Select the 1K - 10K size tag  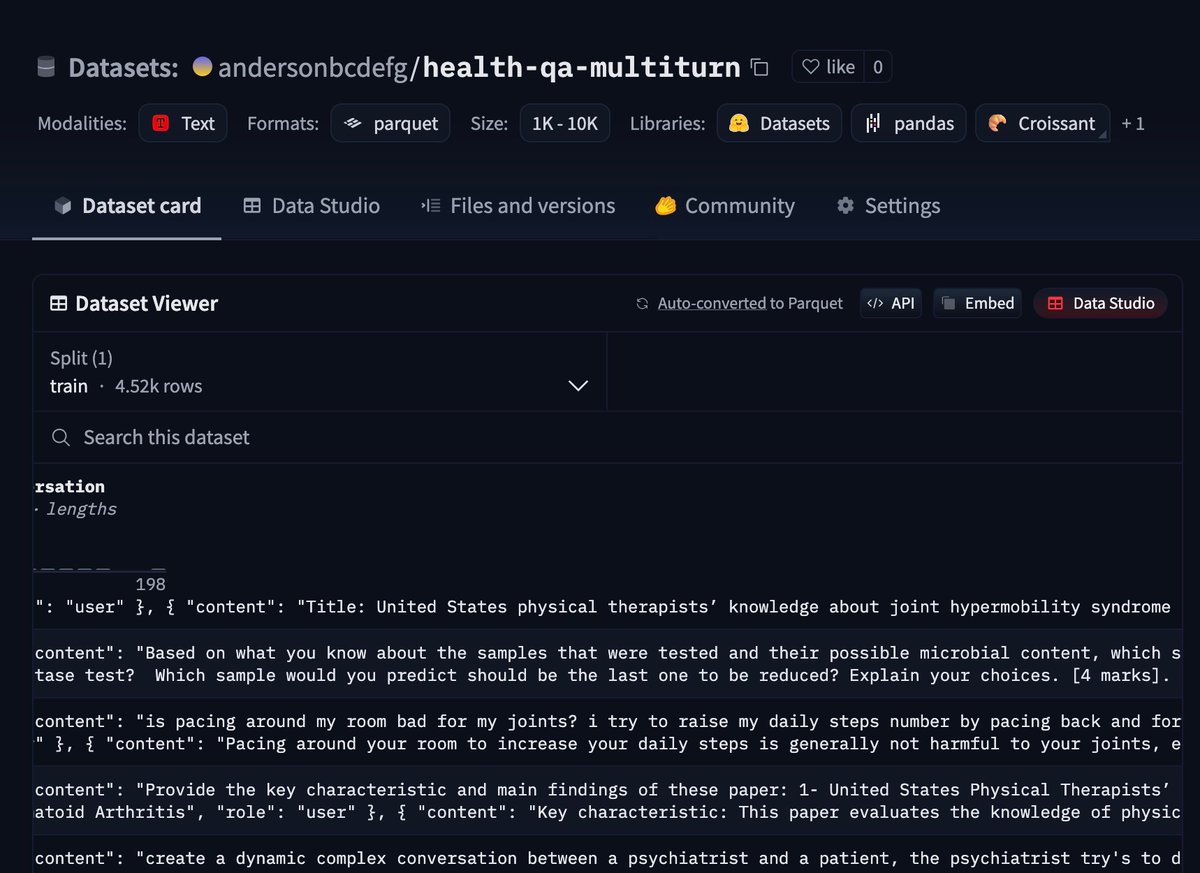tap(565, 123)
